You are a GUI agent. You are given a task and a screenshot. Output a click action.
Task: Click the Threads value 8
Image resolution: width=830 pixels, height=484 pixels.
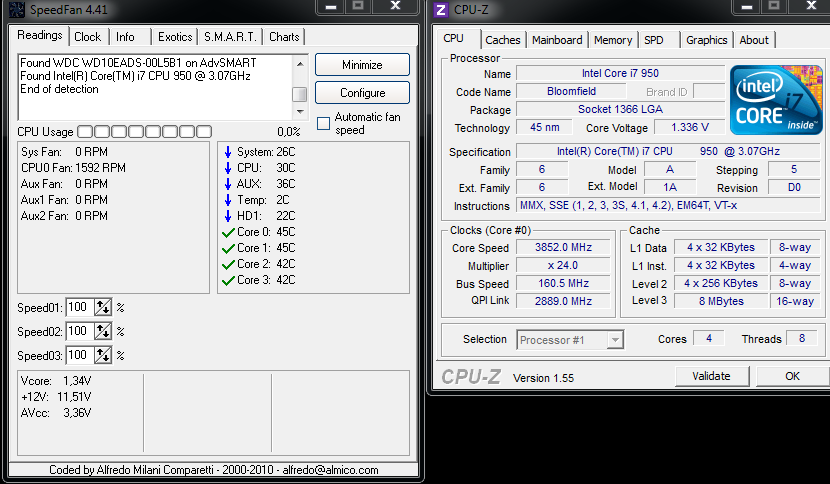(x=802, y=338)
